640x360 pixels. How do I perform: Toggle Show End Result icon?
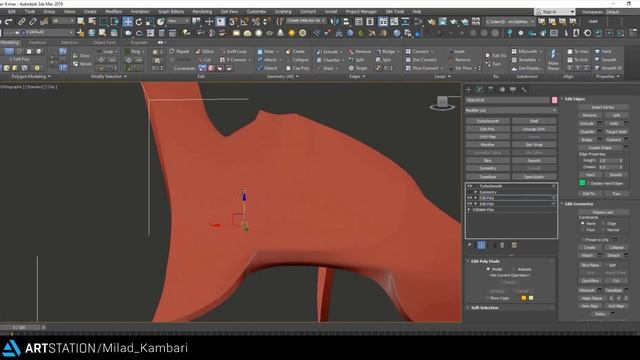(481, 245)
